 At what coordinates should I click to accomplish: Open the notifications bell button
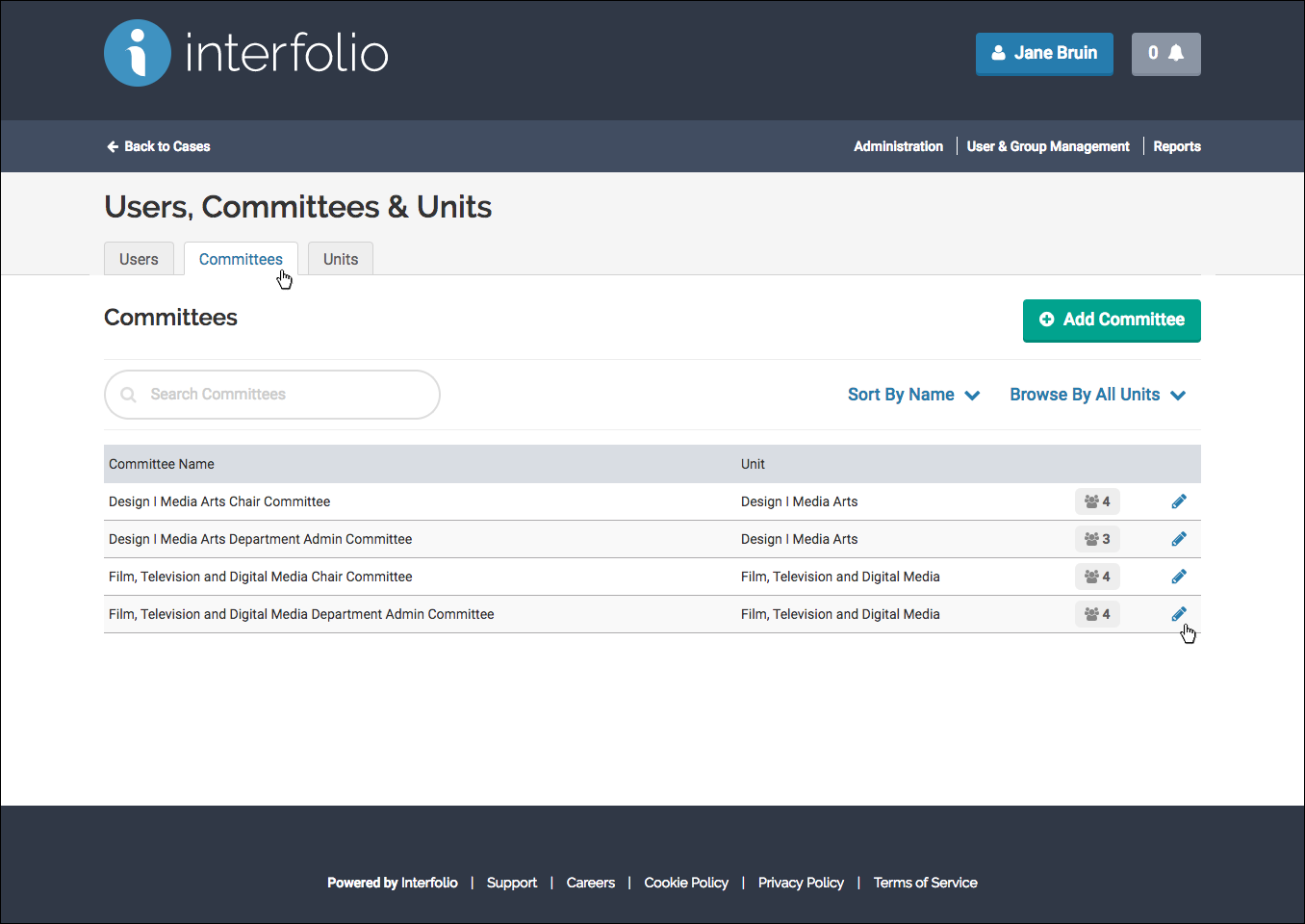tap(1165, 54)
